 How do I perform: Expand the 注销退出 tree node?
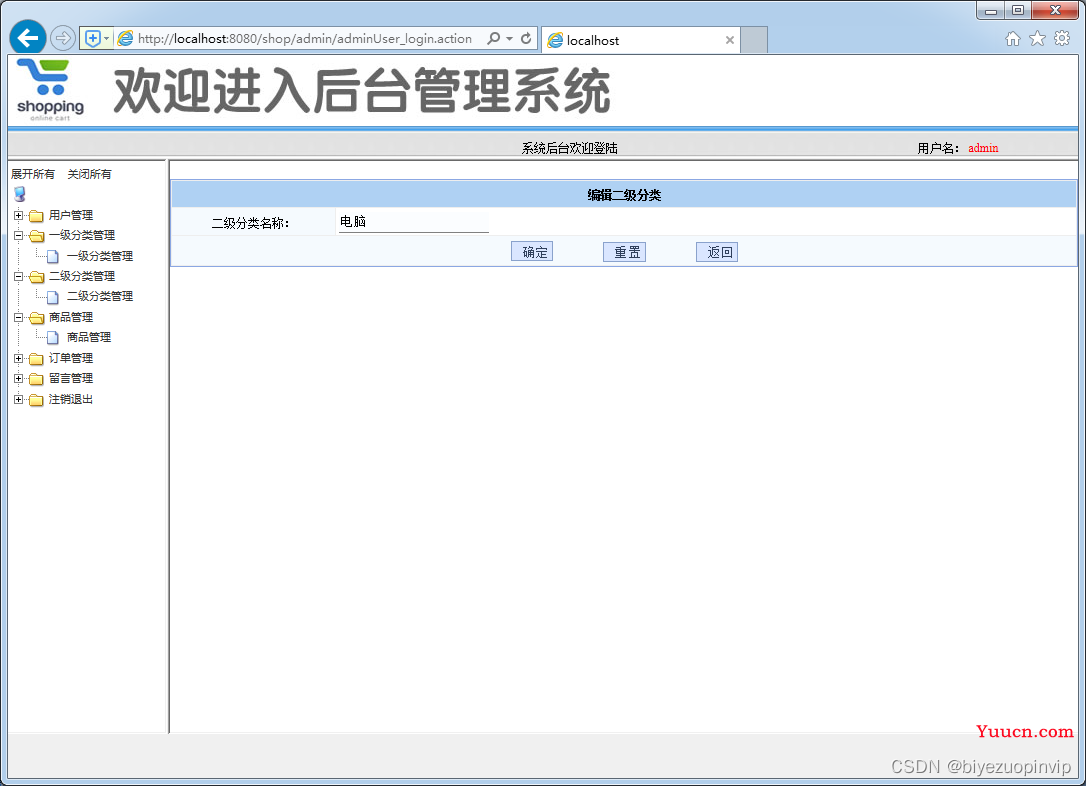tap(19, 399)
